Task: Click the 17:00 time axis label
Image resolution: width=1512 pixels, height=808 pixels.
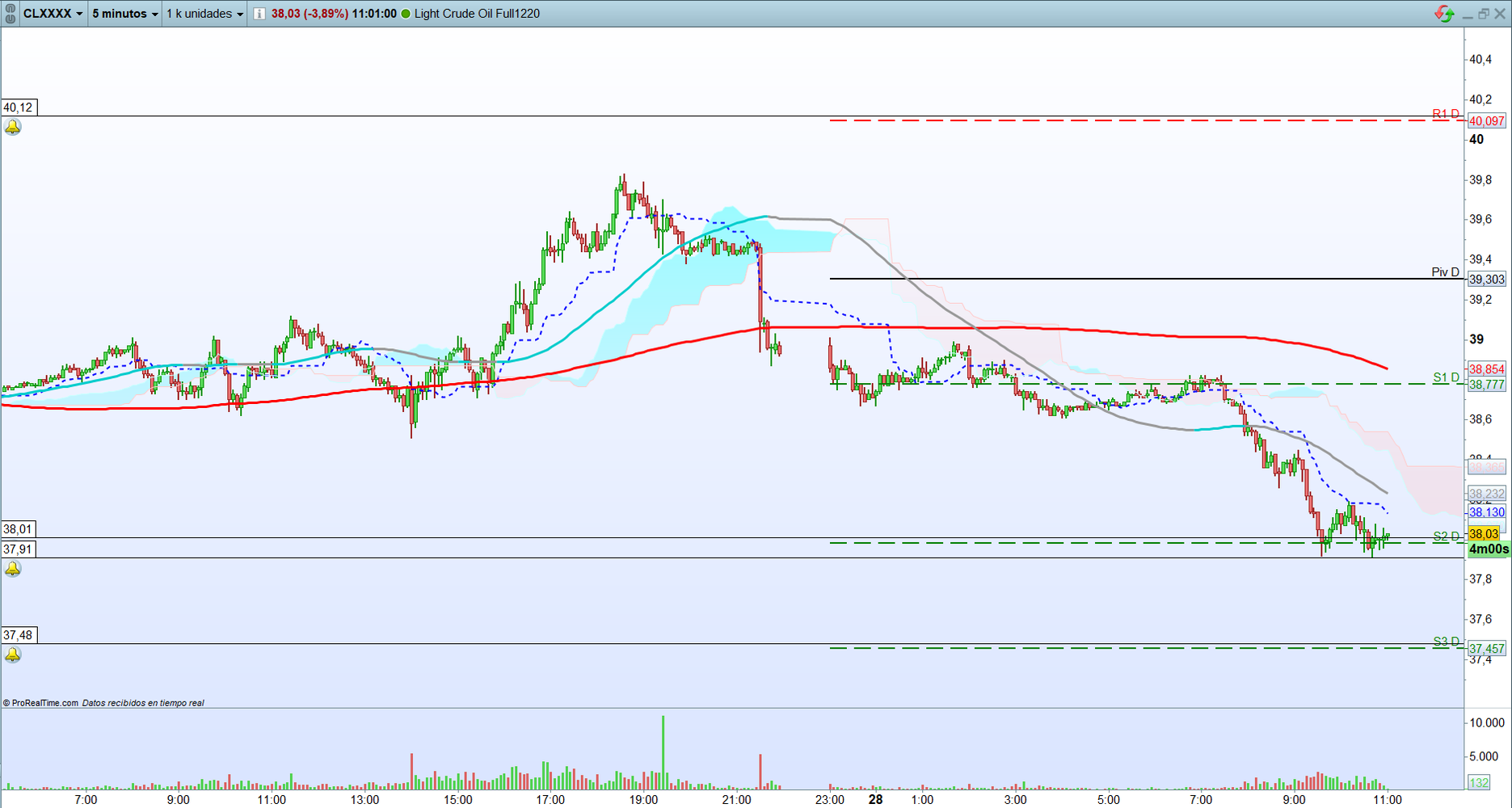Action: click(x=550, y=800)
